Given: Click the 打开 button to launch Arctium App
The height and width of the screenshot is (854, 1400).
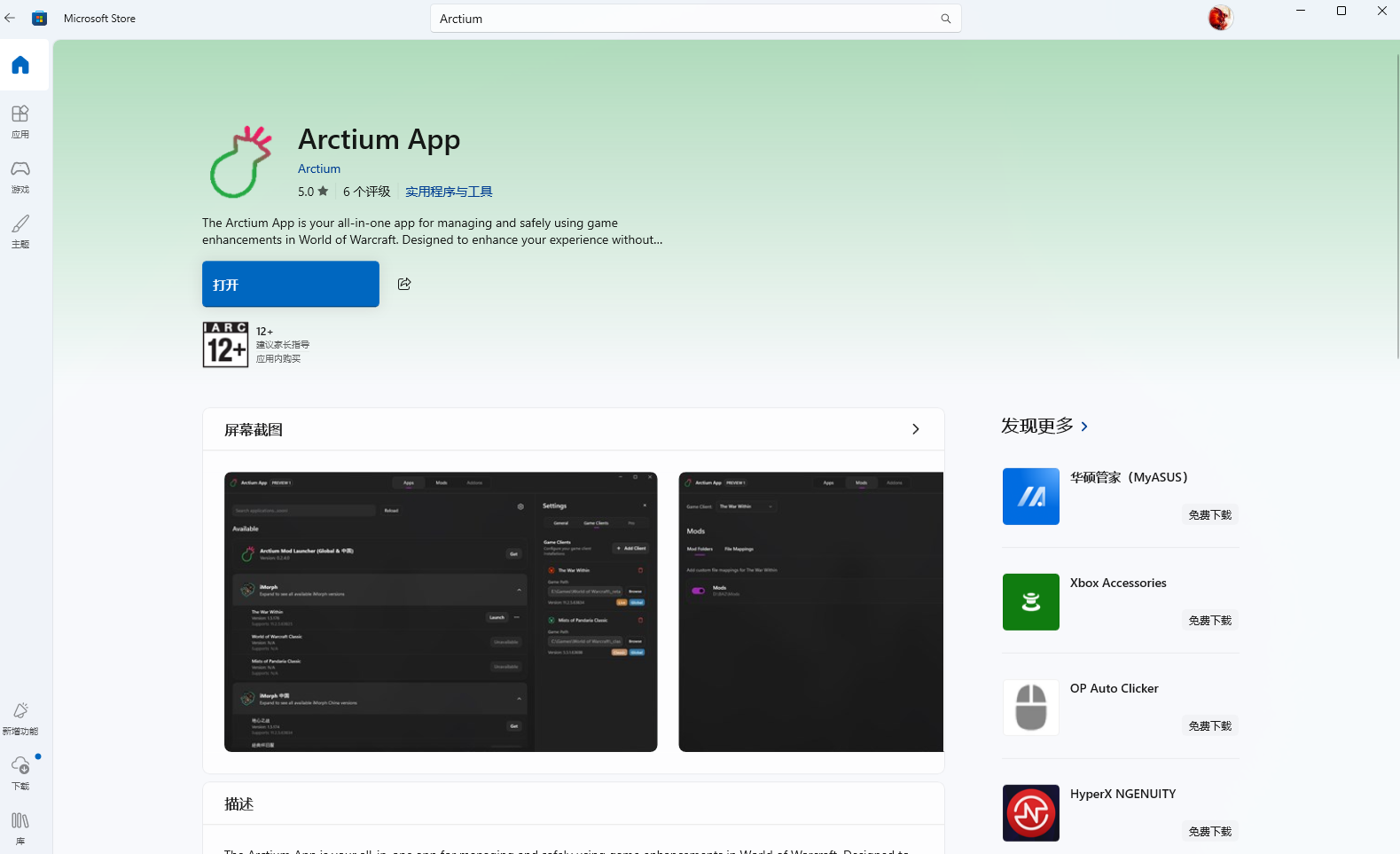Looking at the screenshot, I should coord(290,284).
